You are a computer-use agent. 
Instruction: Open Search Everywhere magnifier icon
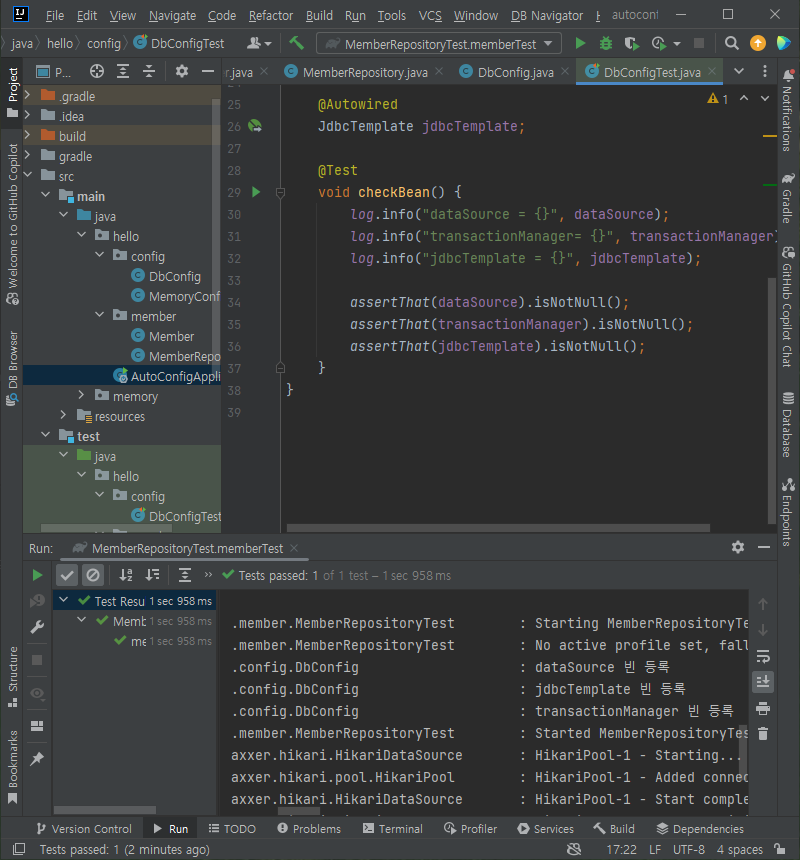(732, 44)
